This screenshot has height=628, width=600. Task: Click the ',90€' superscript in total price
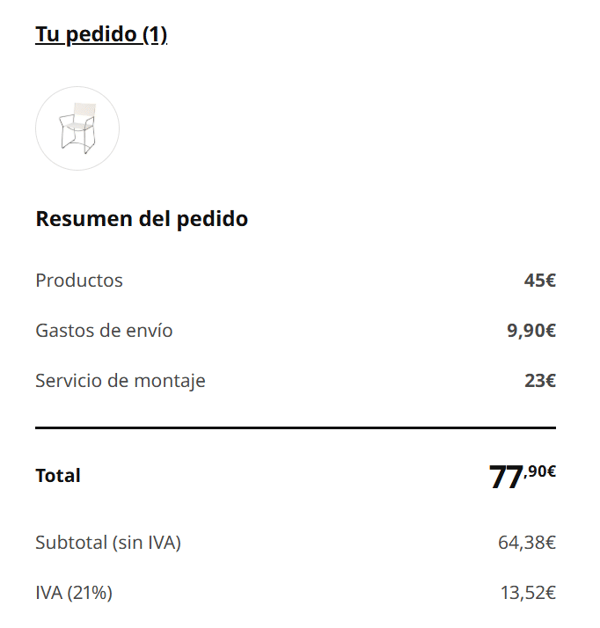pos(540,471)
